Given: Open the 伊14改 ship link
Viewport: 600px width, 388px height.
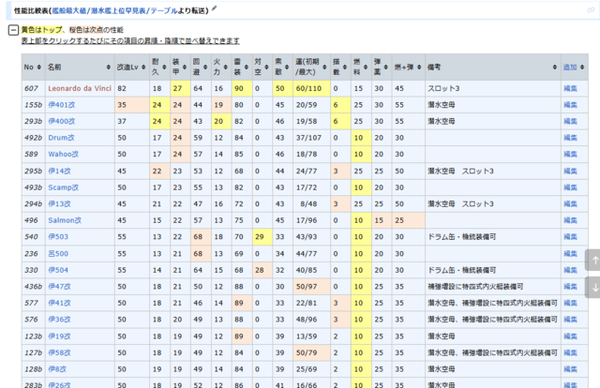Looking at the screenshot, I should 59,171.
